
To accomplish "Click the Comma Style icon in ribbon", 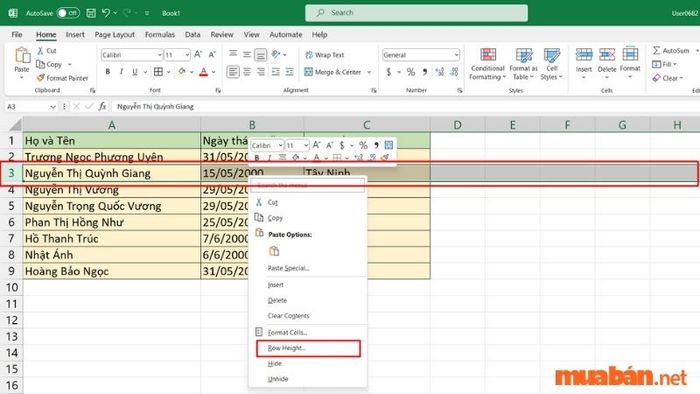I will click(x=425, y=71).
